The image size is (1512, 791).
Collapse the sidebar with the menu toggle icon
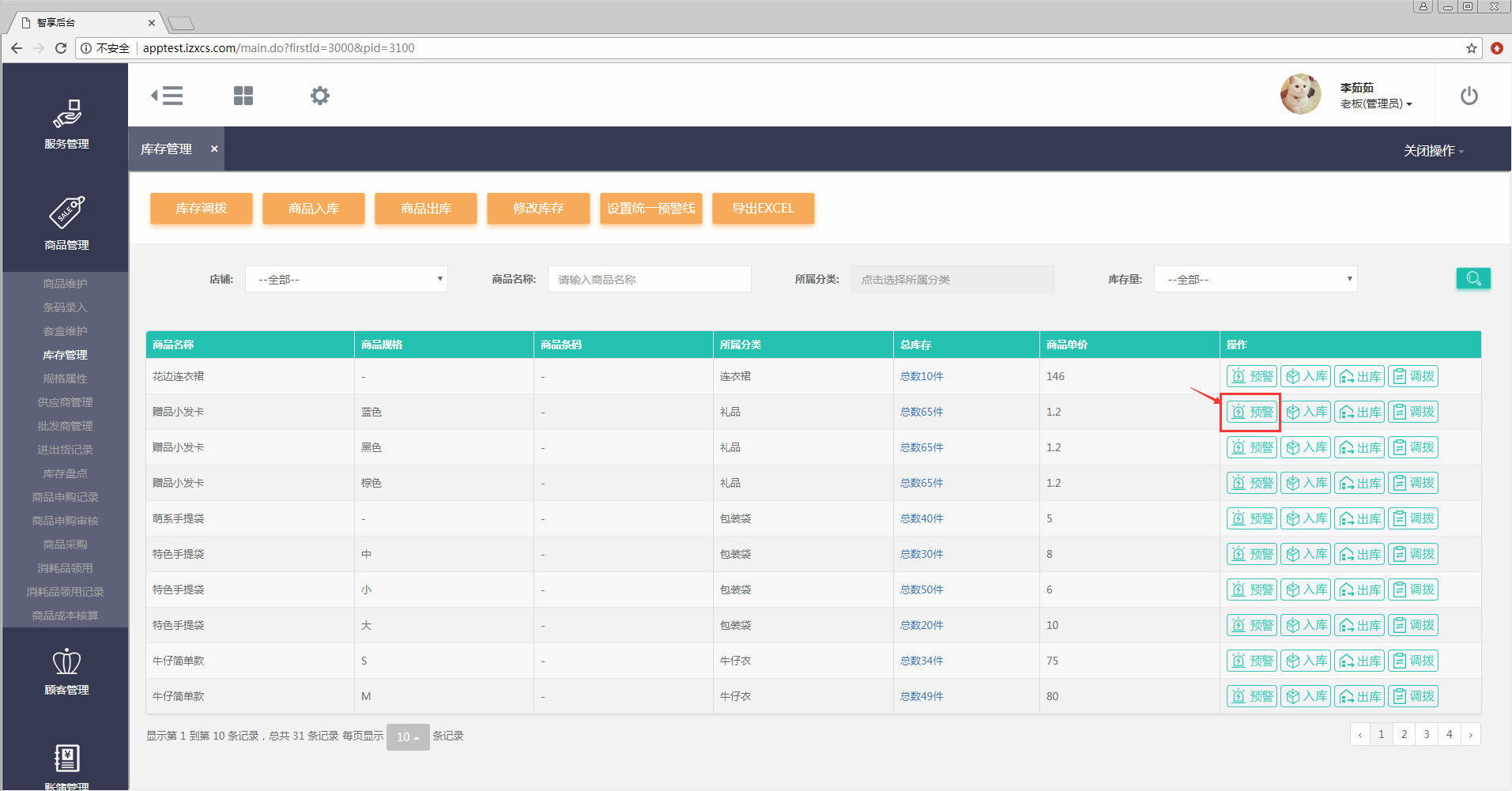167,96
